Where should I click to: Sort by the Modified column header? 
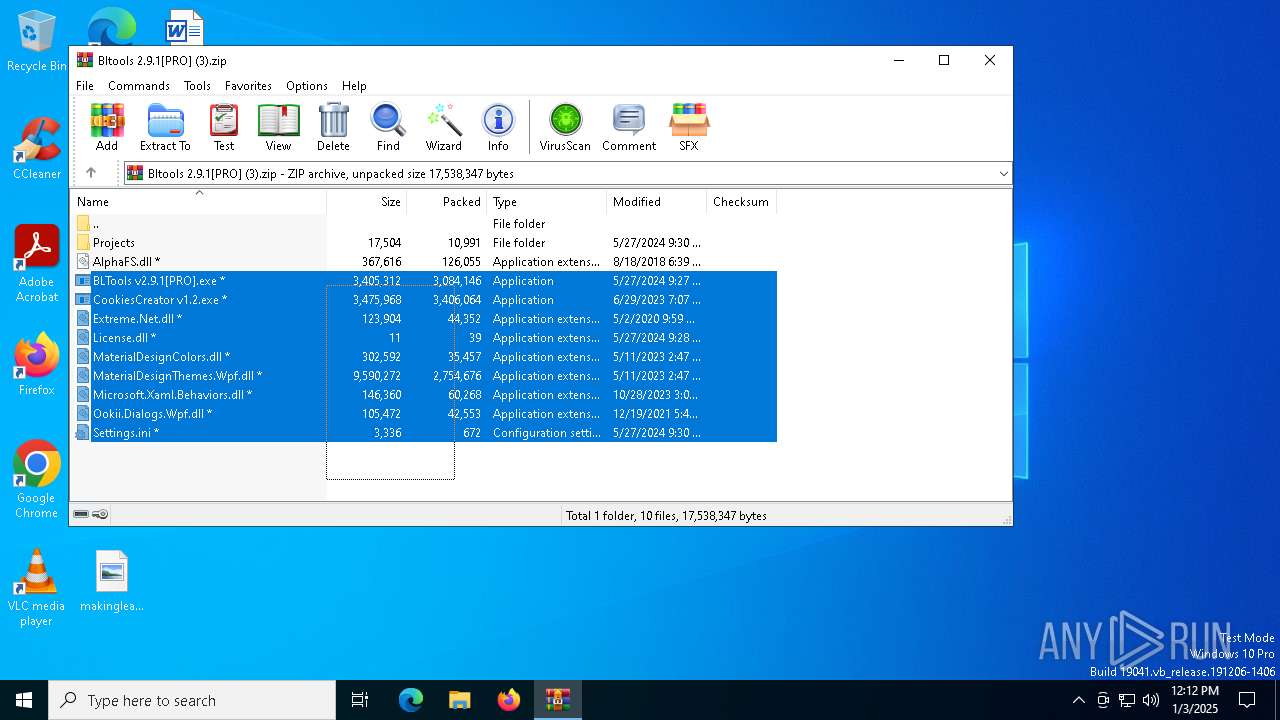pyautogui.click(x=657, y=202)
